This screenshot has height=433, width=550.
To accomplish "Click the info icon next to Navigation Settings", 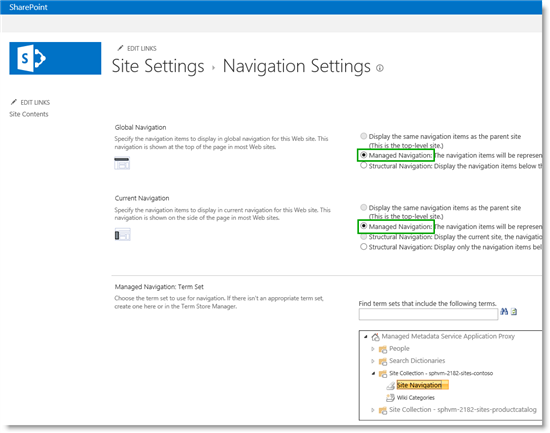I will 380,68.
